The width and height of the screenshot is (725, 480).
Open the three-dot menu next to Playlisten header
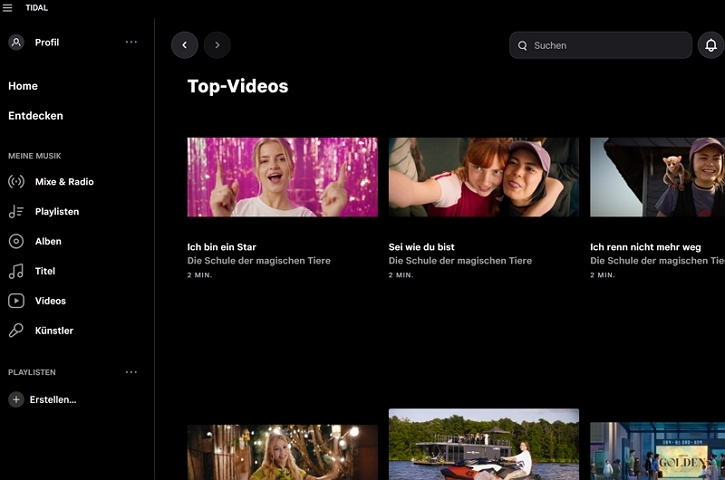coord(131,372)
